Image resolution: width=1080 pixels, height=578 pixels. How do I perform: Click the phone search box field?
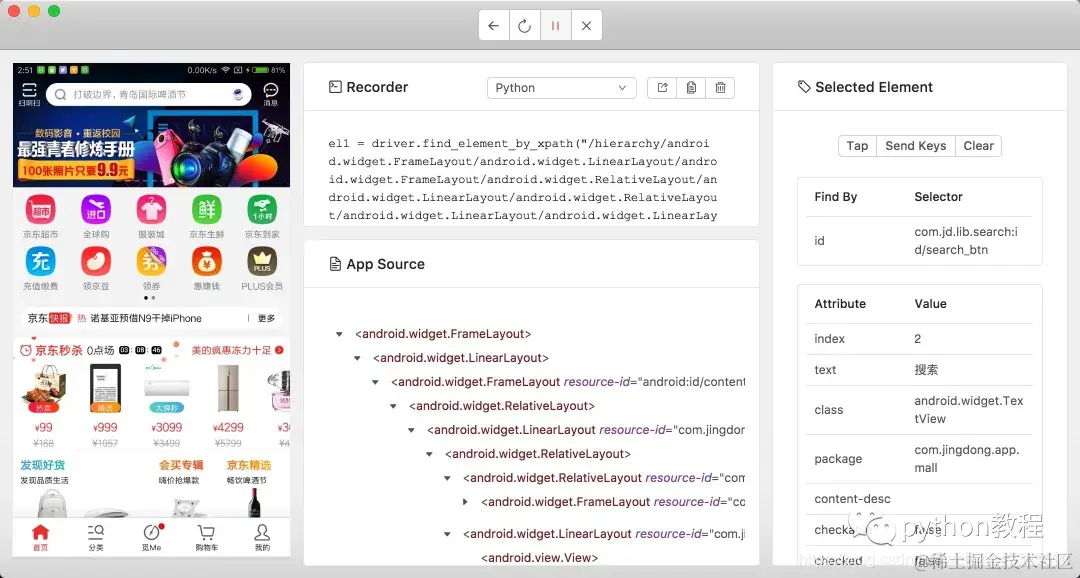148,94
